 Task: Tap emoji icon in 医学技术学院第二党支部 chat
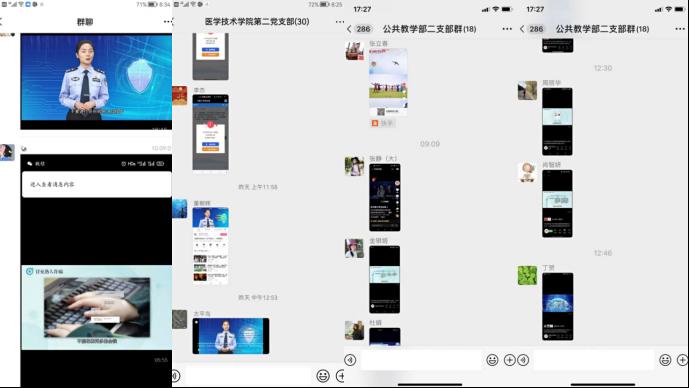(323, 376)
